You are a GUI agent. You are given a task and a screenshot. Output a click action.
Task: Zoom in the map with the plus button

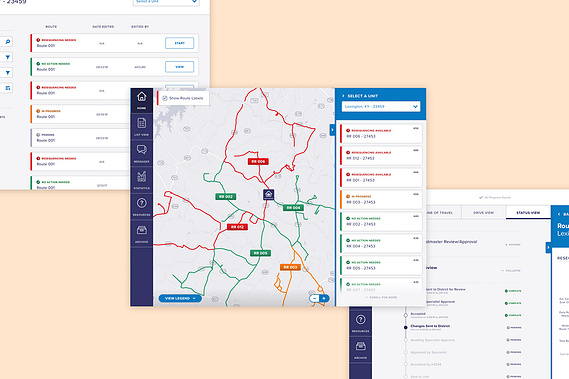coord(324,298)
